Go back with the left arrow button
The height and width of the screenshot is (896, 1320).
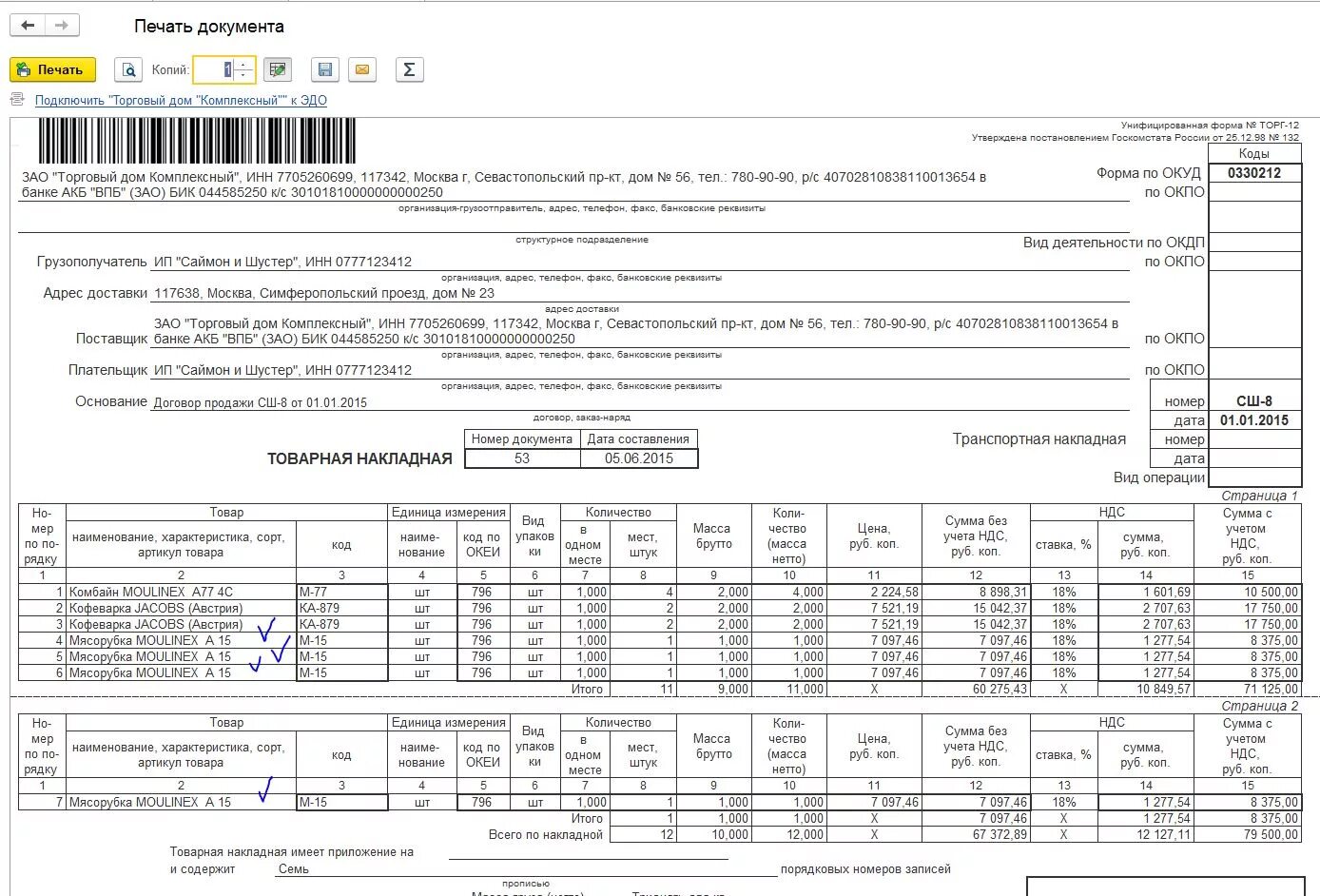point(28,26)
